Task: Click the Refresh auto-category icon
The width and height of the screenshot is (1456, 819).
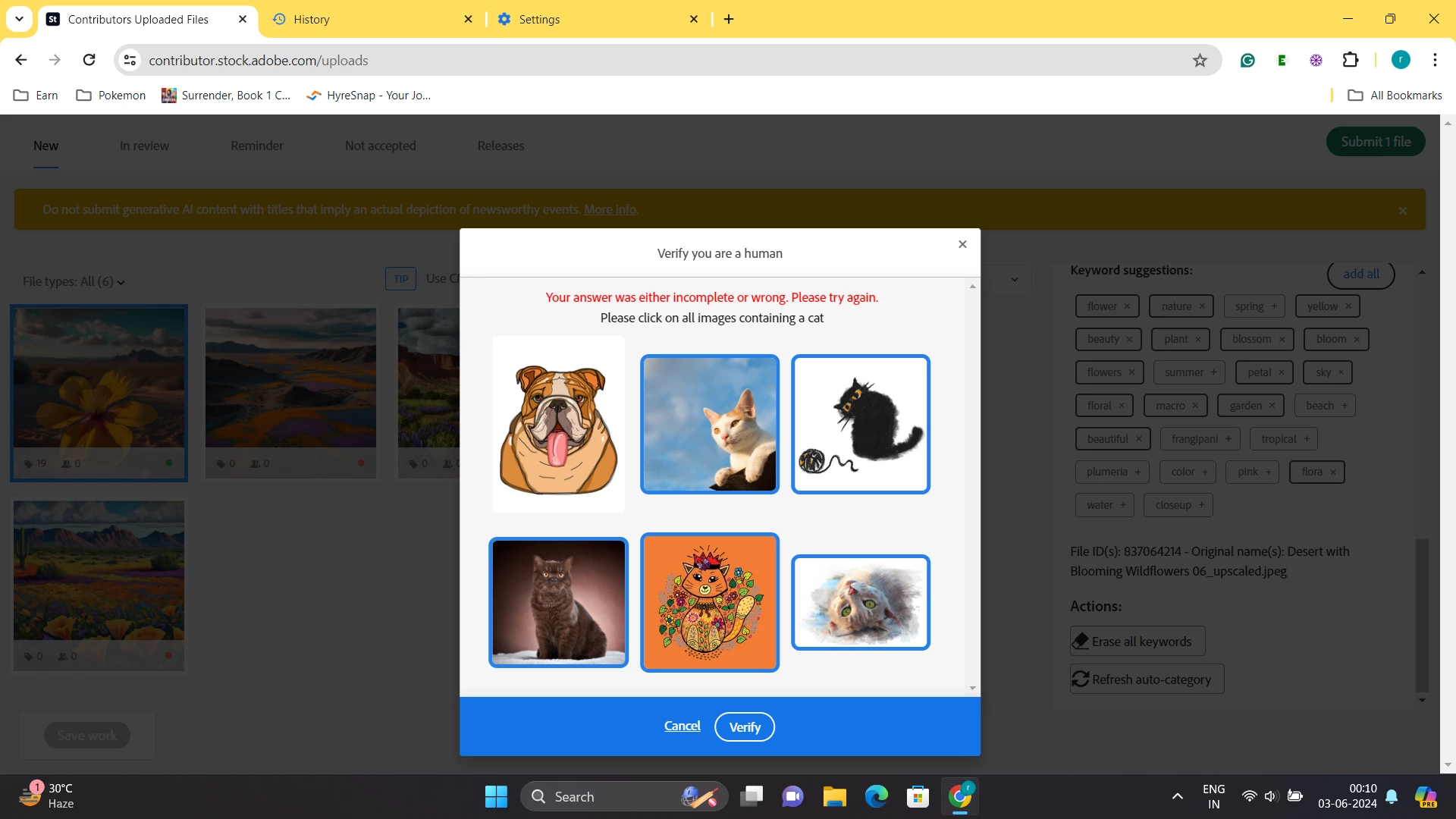Action: pos(1081,679)
